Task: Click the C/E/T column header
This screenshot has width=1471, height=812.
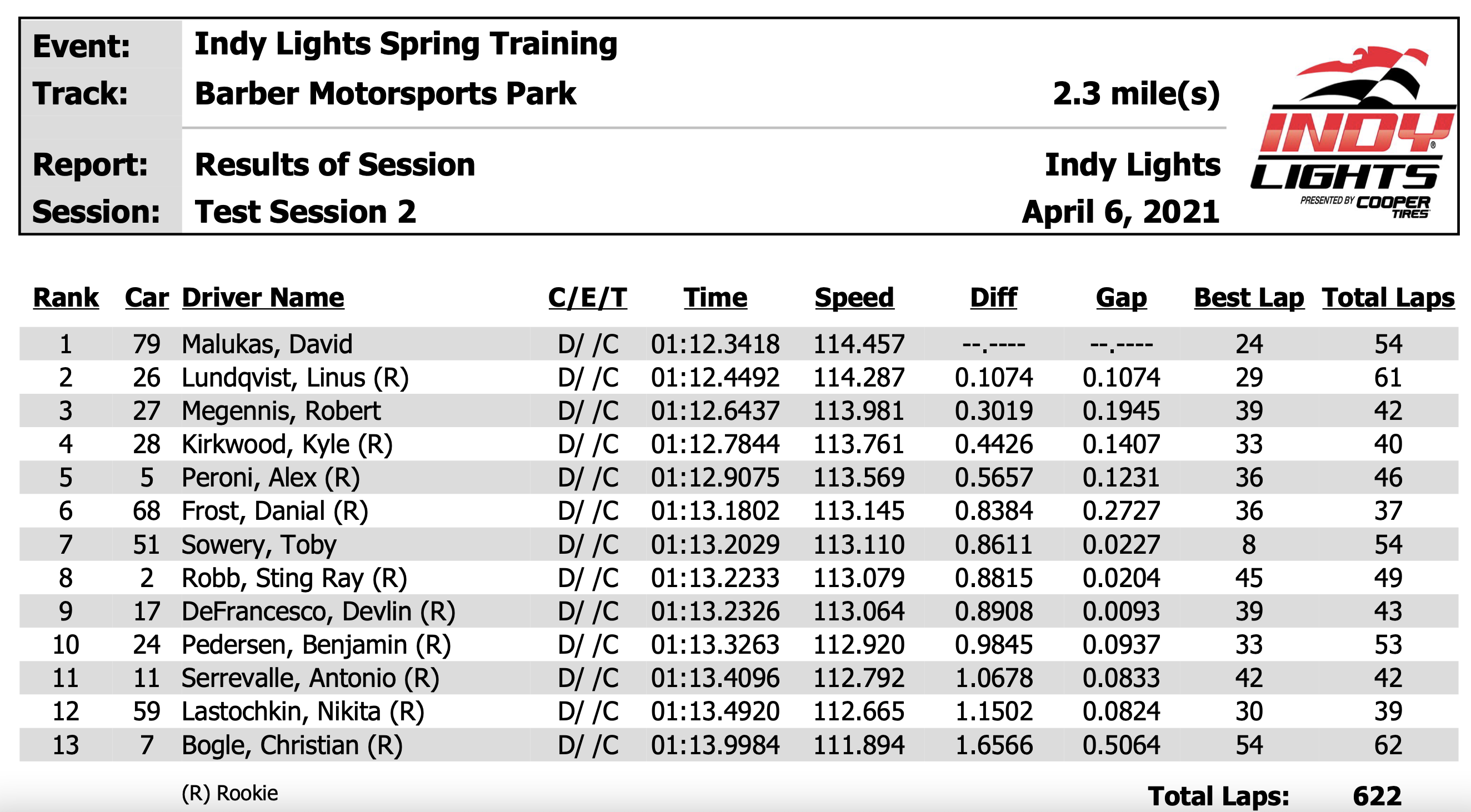Action: [587, 298]
